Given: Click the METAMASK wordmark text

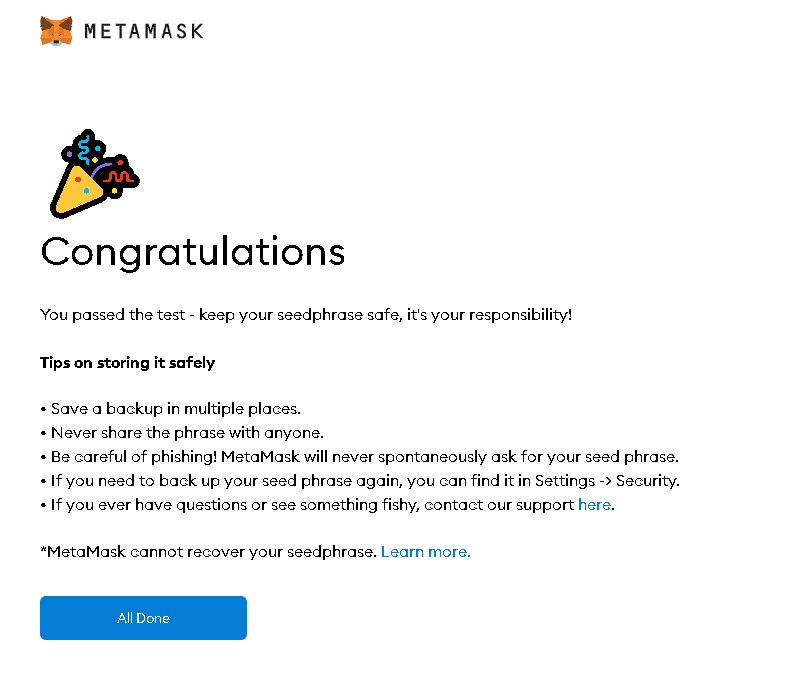Looking at the screenshot, I should point(144,31).
